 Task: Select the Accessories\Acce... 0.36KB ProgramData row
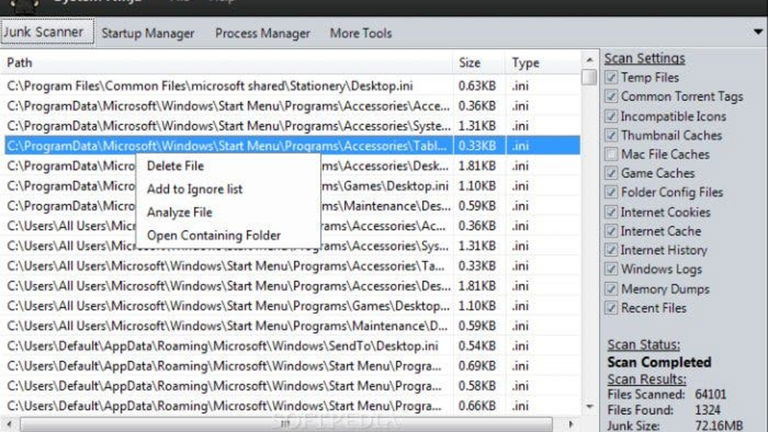292,106
